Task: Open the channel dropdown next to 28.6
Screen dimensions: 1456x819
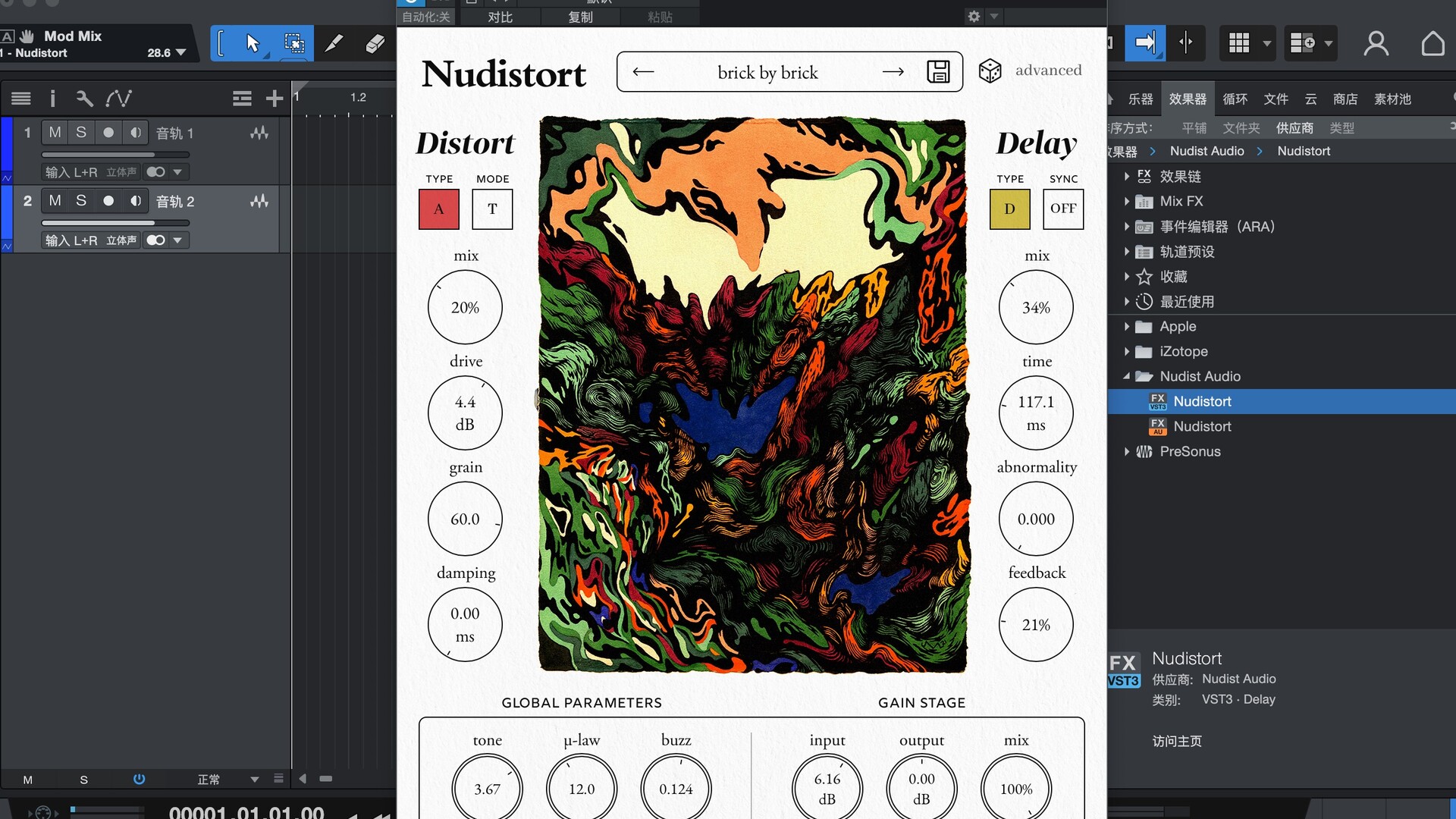Action: [180, 52]
